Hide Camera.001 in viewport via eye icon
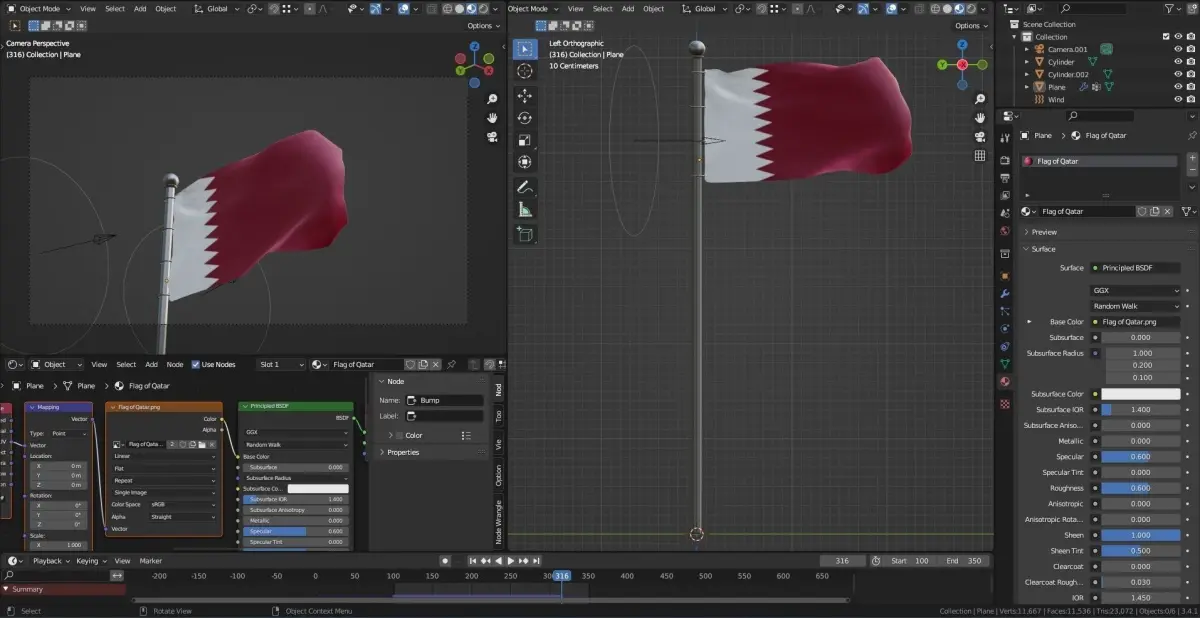Screen dimensions: 1200x618 tap(1177, 49)
